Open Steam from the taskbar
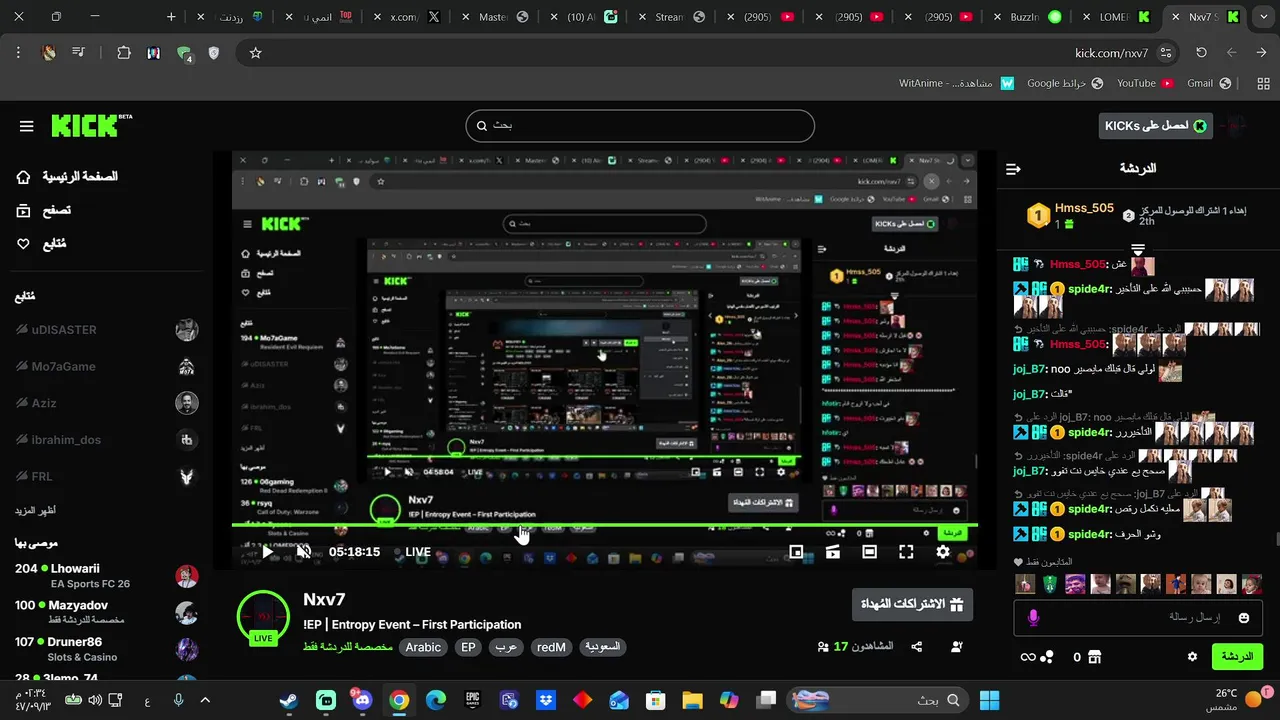The image size is (1280, 720). tap(289, 700)
